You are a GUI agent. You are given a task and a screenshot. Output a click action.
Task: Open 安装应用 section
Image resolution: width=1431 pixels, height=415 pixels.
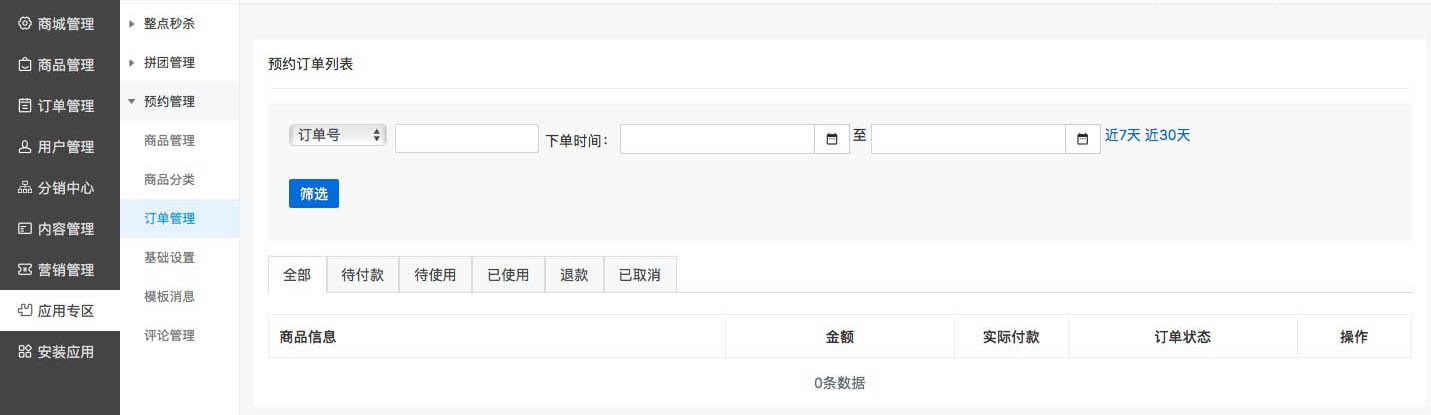point(60,352)
